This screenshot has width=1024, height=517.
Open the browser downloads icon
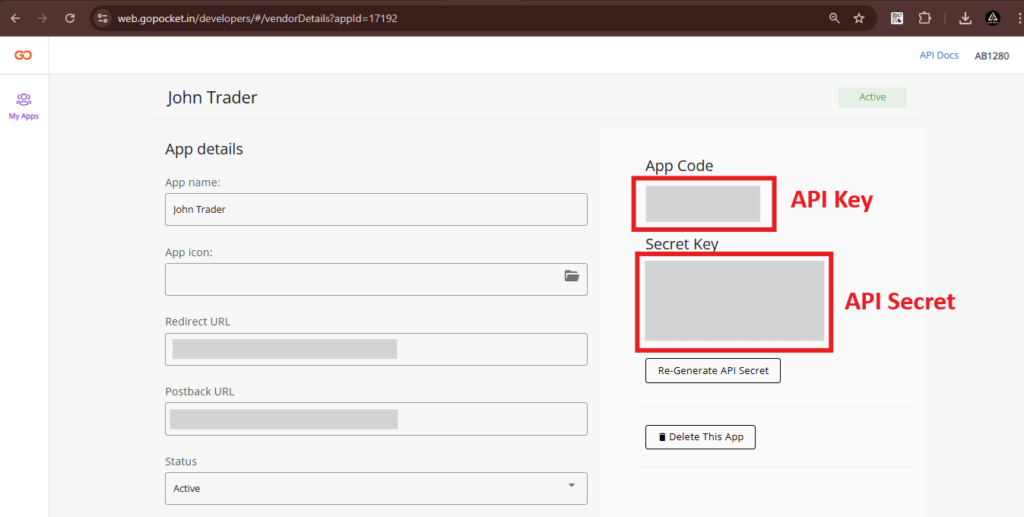coord(965,18)
